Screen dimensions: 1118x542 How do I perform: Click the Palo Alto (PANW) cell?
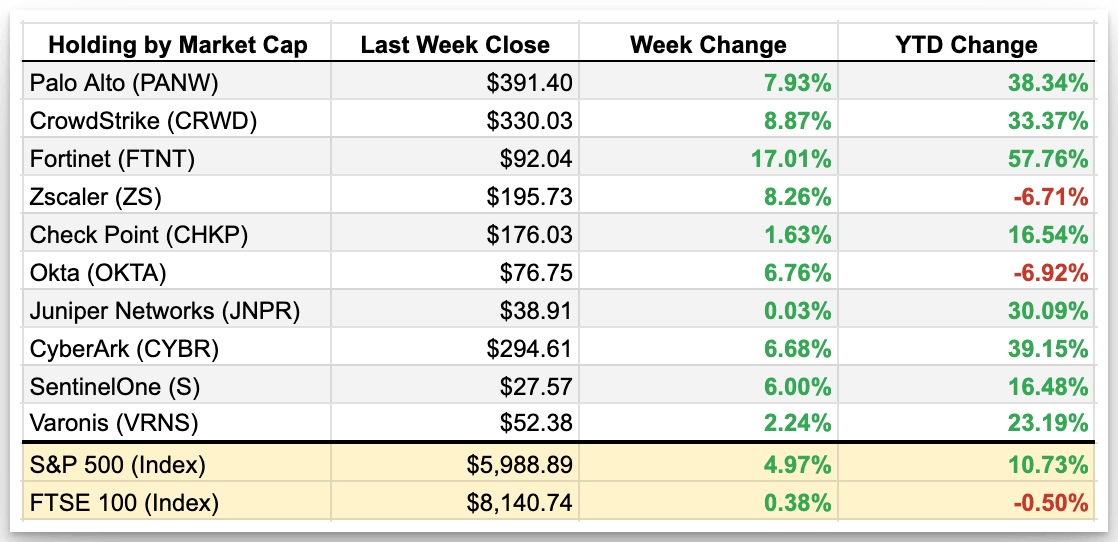coord(124,82)
